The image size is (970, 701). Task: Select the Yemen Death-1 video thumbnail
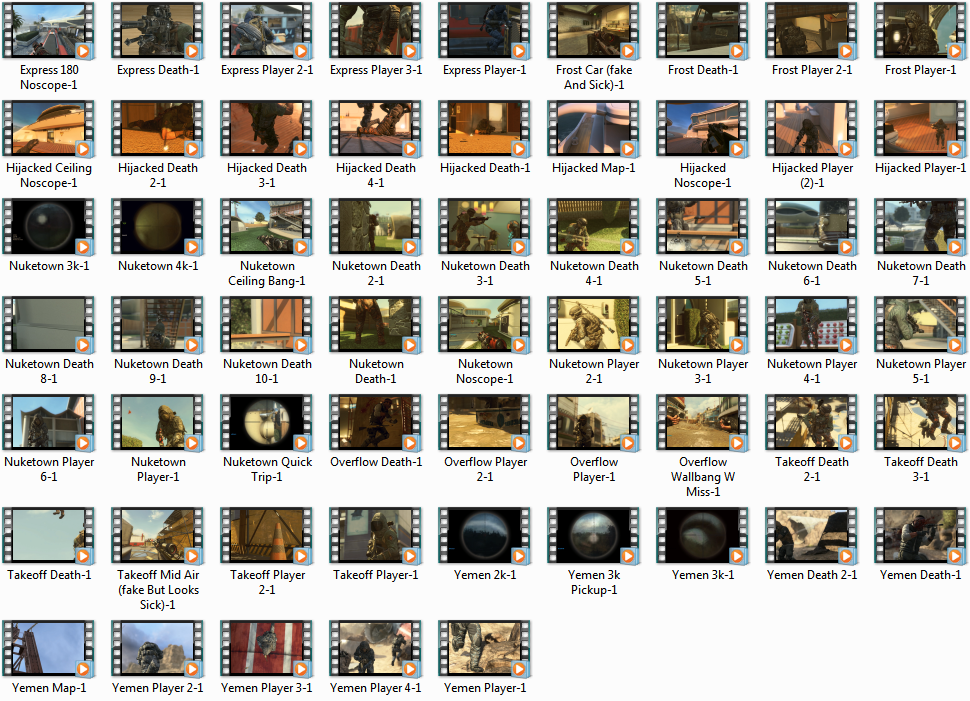click(921, 535)
